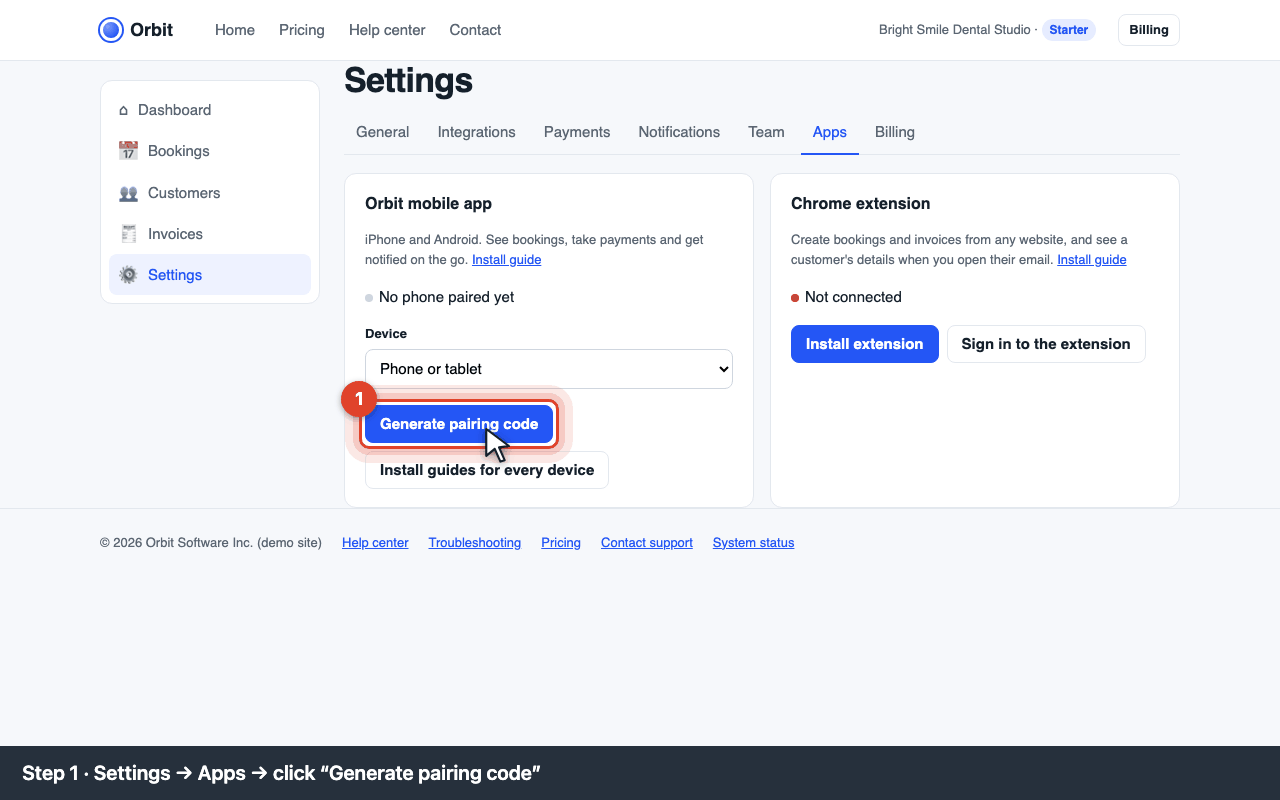This screenshot has height=800, width=1280.
Task: Click the Bright Smile Dental Studio name
Action: point(955,30)
